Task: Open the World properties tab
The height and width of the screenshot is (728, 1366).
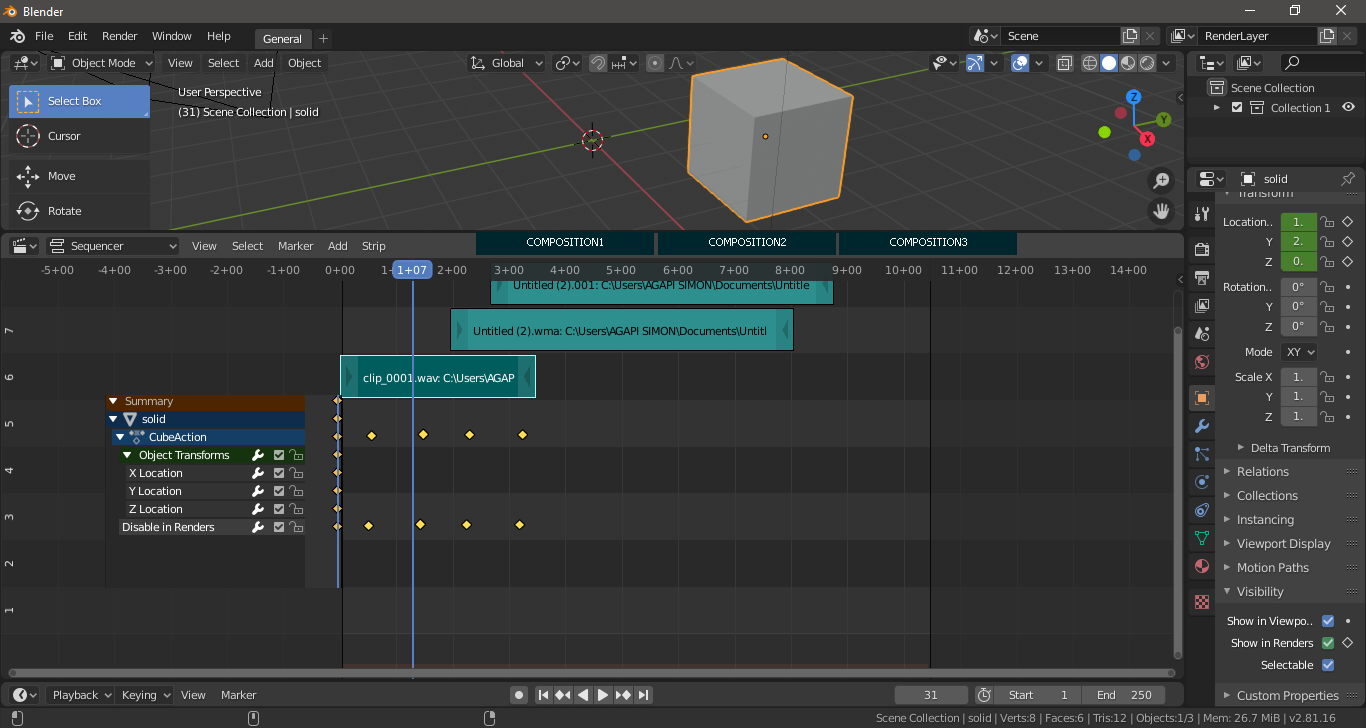Action: tap(1202, 362)
